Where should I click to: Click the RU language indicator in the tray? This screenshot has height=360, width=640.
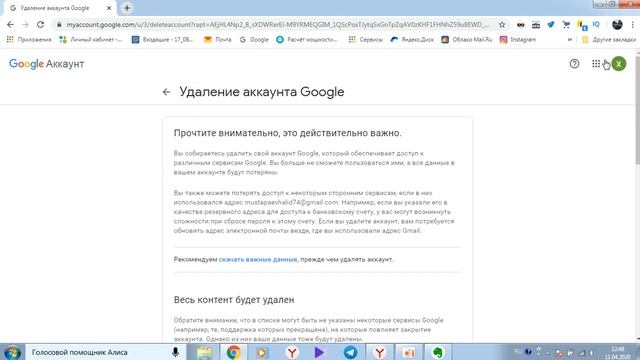click(x=518, y=351)
